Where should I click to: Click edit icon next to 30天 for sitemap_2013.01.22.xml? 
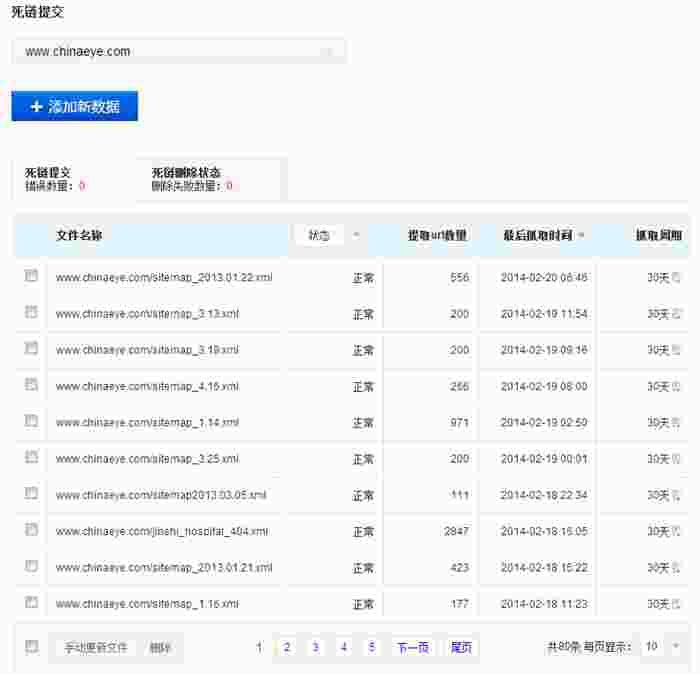pos(676,278)
